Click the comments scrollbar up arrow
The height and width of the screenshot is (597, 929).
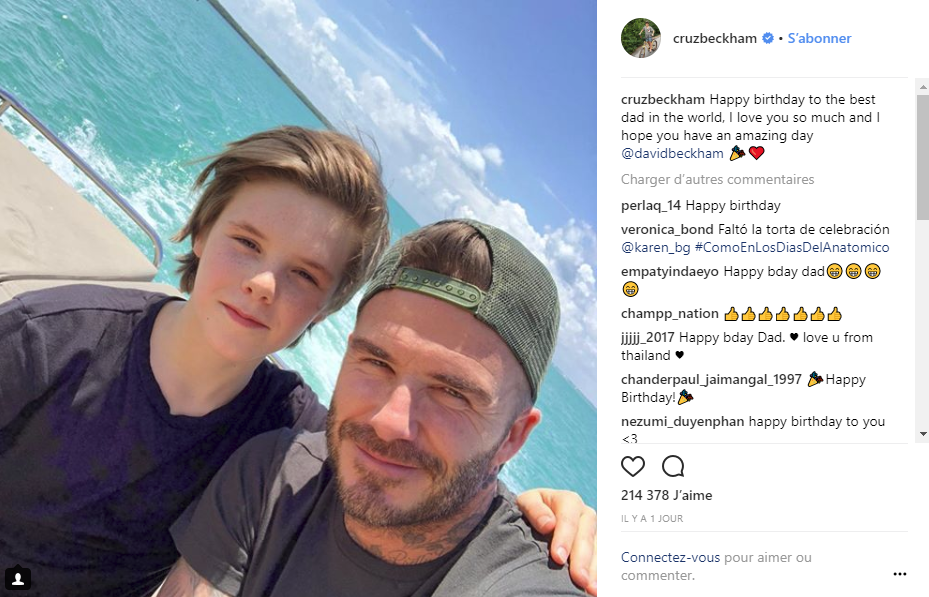point(922,87)
